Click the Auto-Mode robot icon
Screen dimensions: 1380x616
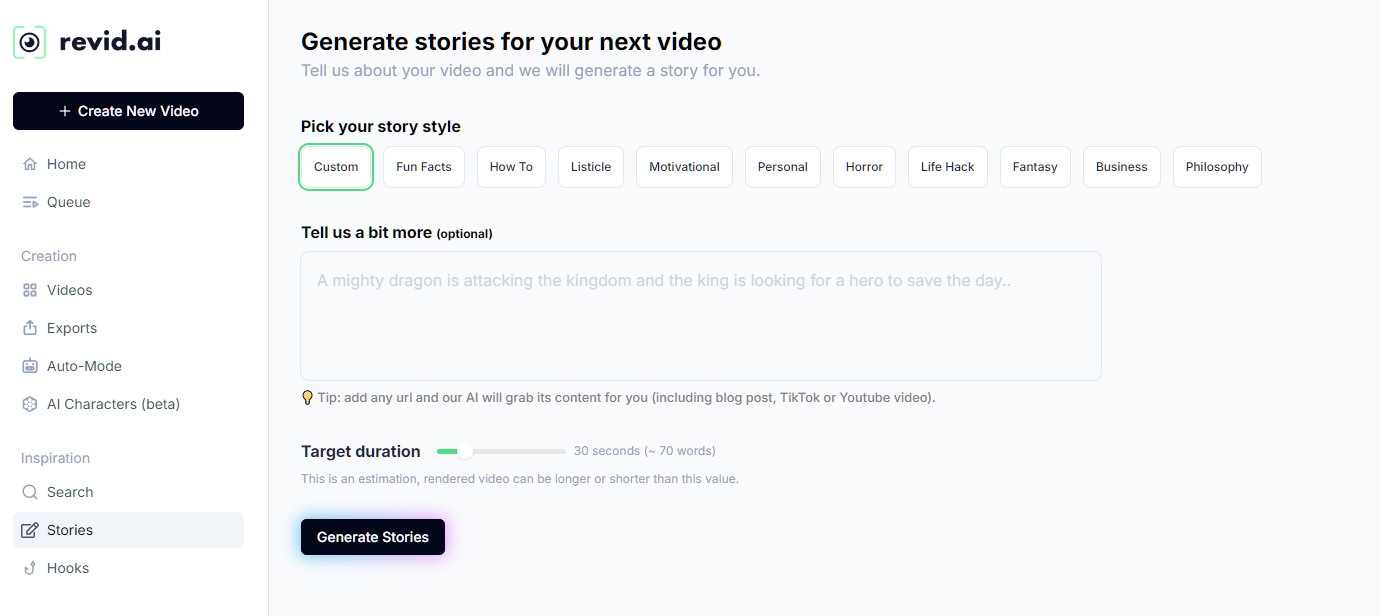(30, 366)
